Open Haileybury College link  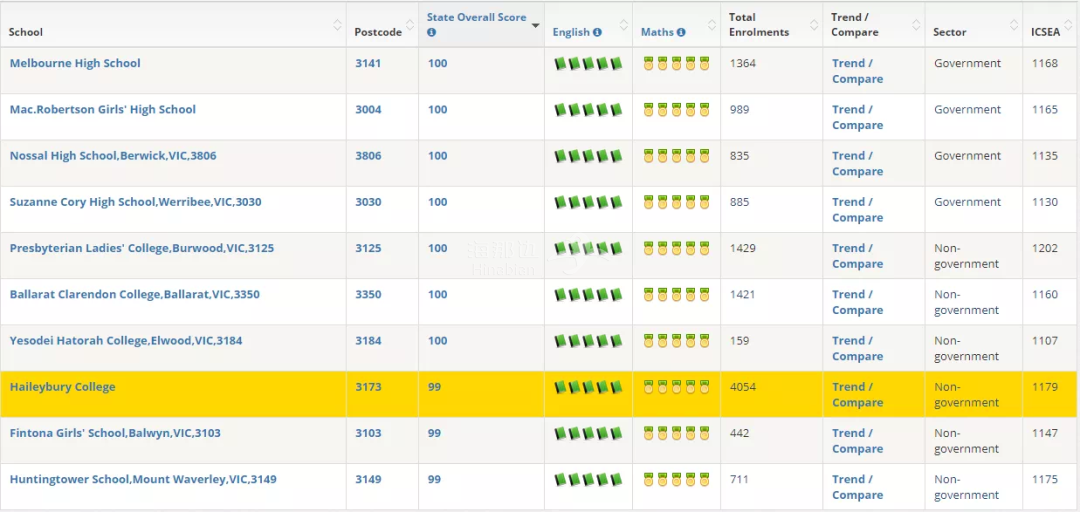click(x=63, y=387)
